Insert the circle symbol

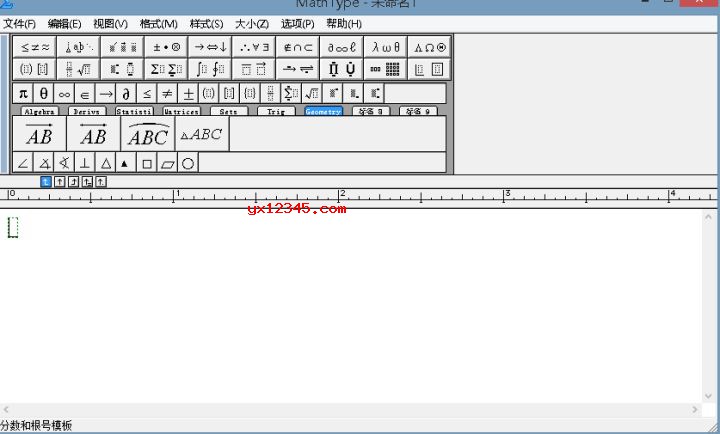click(188, 163)
